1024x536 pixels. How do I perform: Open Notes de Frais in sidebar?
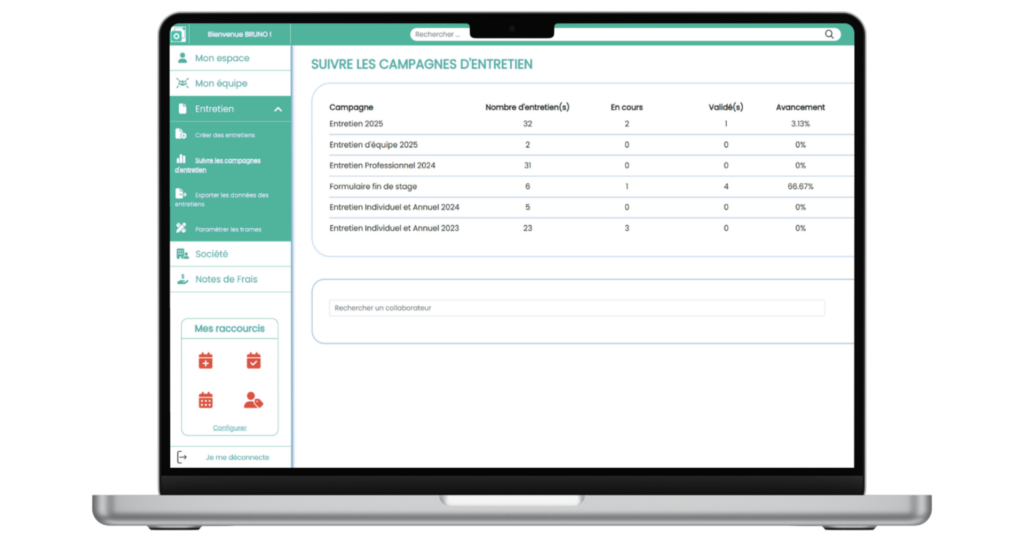[225, 279]
